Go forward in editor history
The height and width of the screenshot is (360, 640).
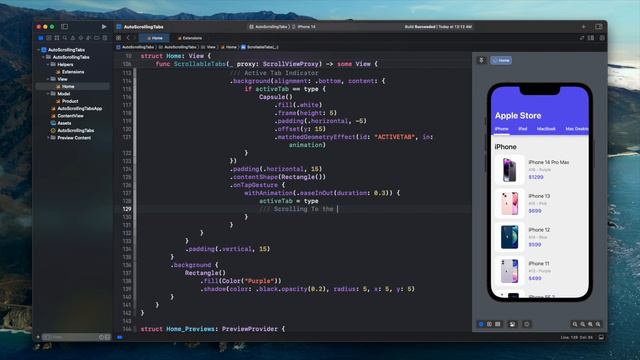tap(135, 38)
